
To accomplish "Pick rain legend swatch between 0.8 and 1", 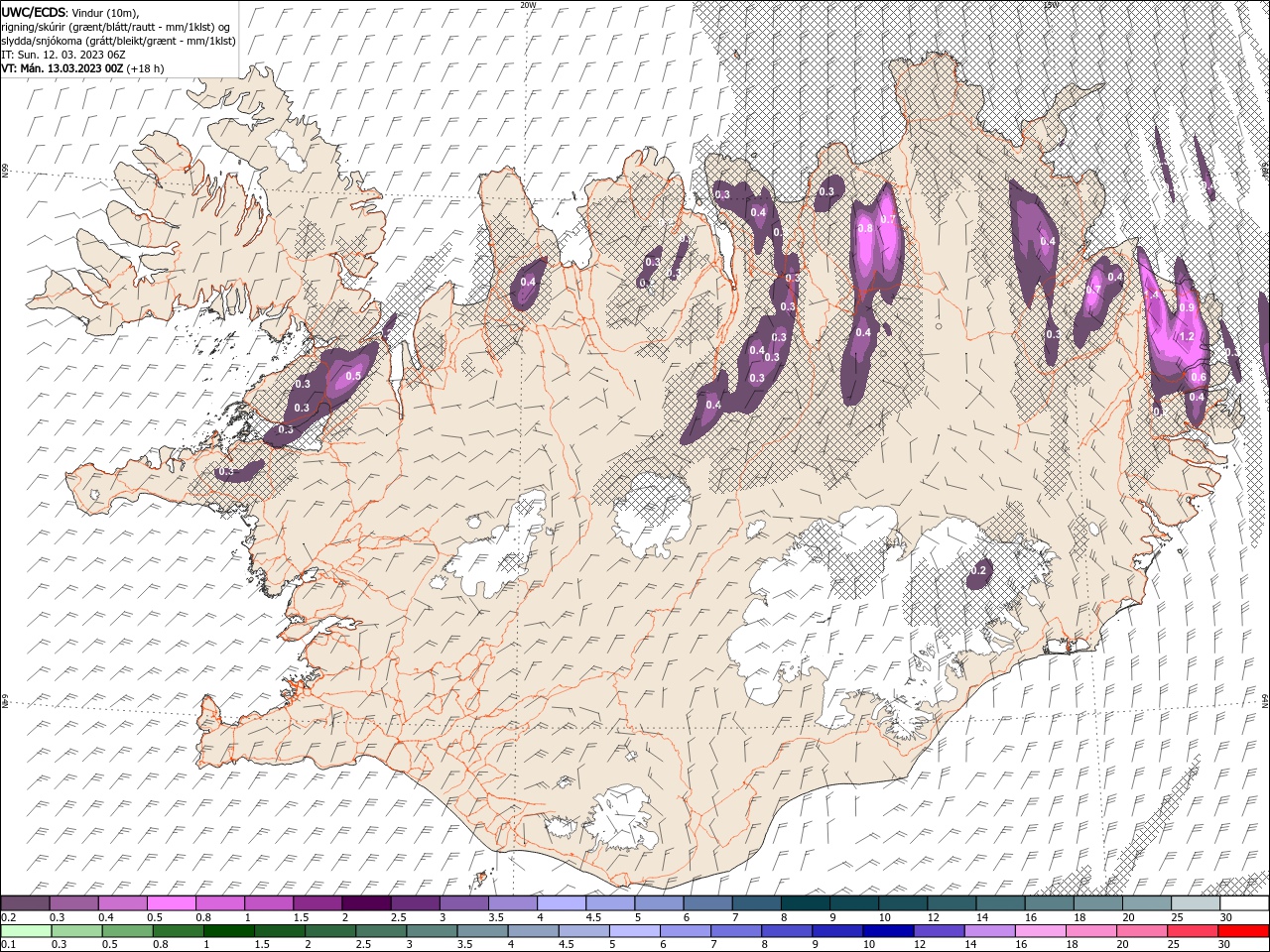I will 178,931.
